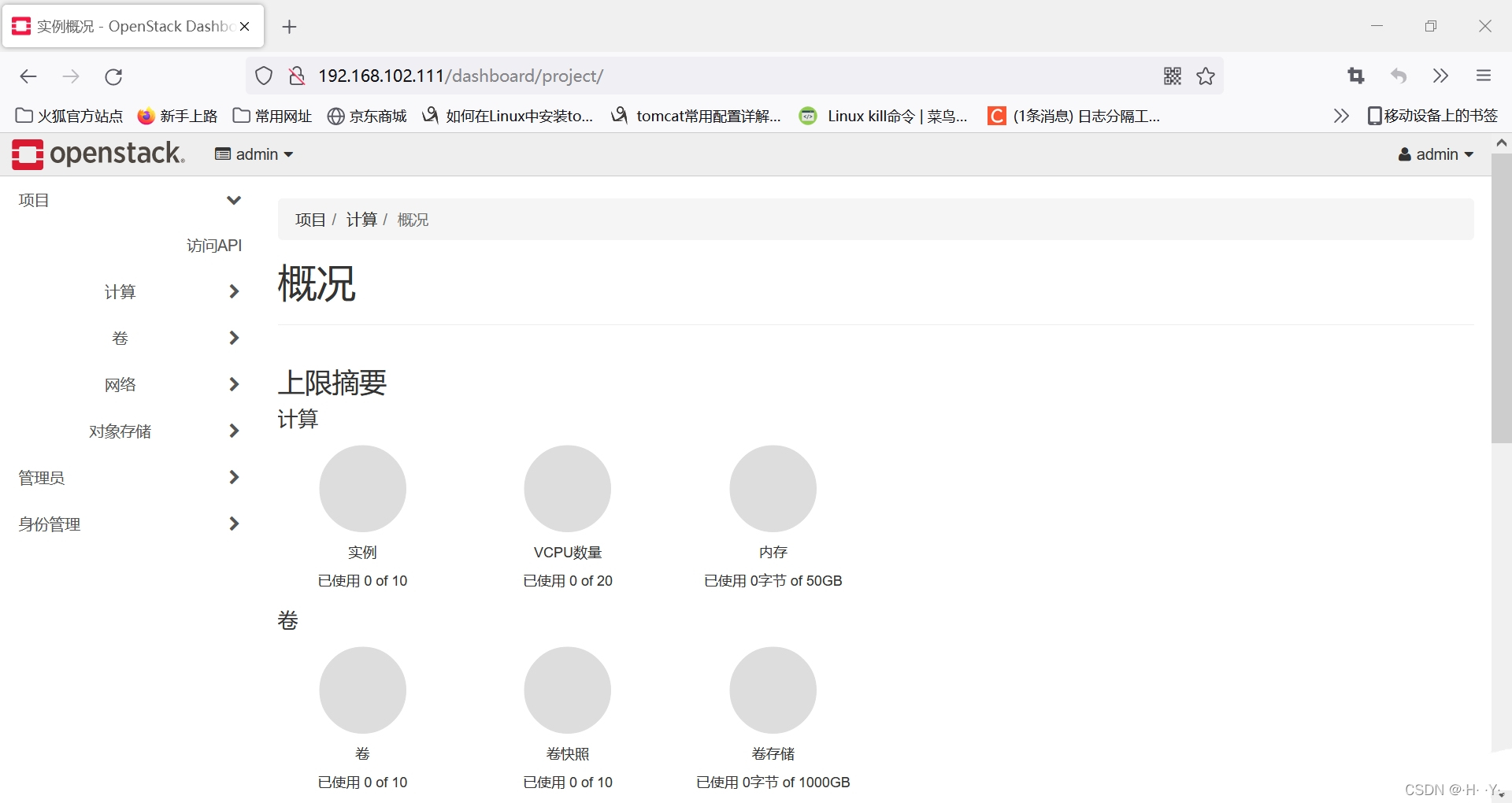Expand the 计算 sidebar menu

tap(172, 291)
